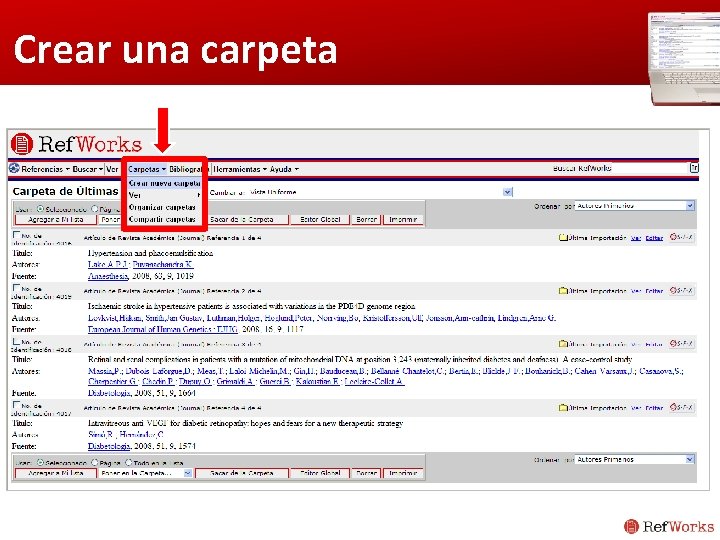720x540 pixels.
Task: Click the Editar link of the Hypertension reference
Action: (x=654, y=238)
